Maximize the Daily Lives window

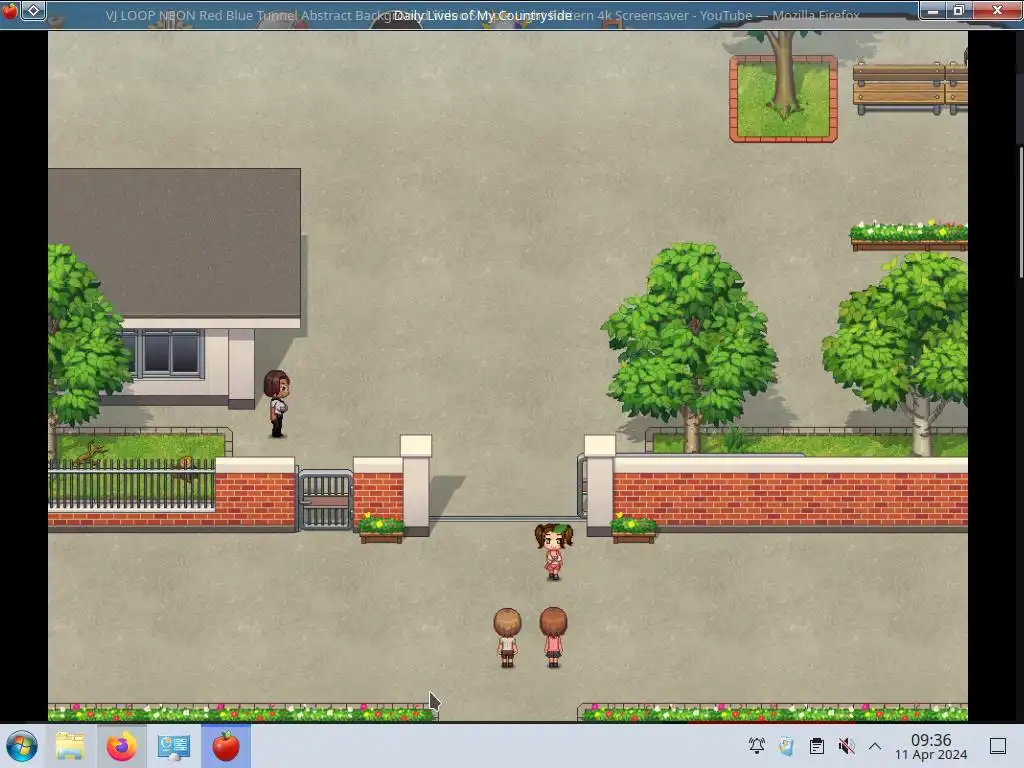[x=959, y=10]
